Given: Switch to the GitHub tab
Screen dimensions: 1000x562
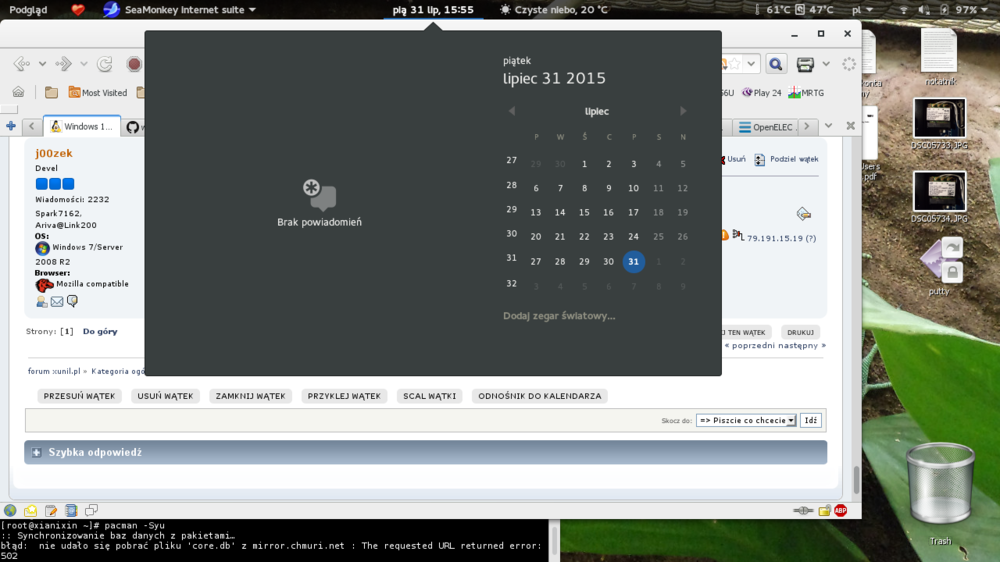Looking at the screenshot, I should 133,127.
